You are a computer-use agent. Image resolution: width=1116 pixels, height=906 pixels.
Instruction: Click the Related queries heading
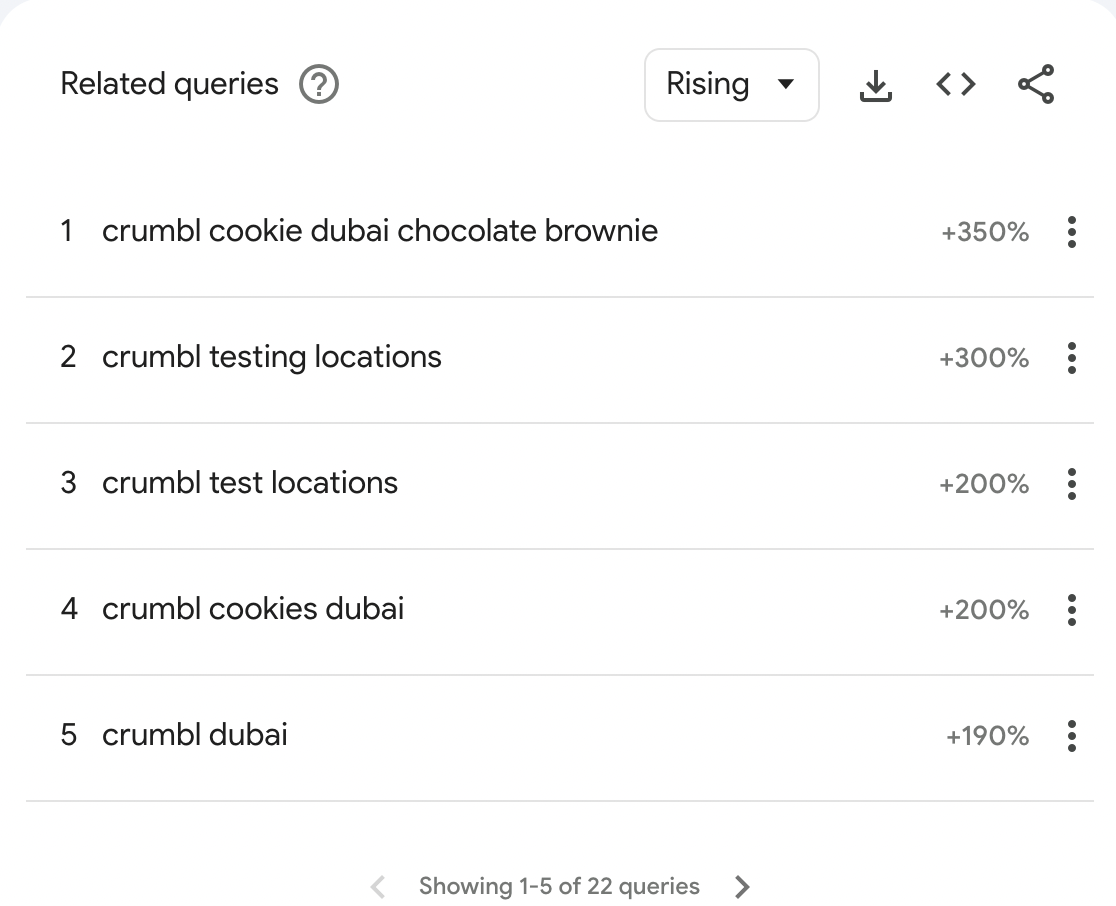pyautogui.click(x=169, y=84)
